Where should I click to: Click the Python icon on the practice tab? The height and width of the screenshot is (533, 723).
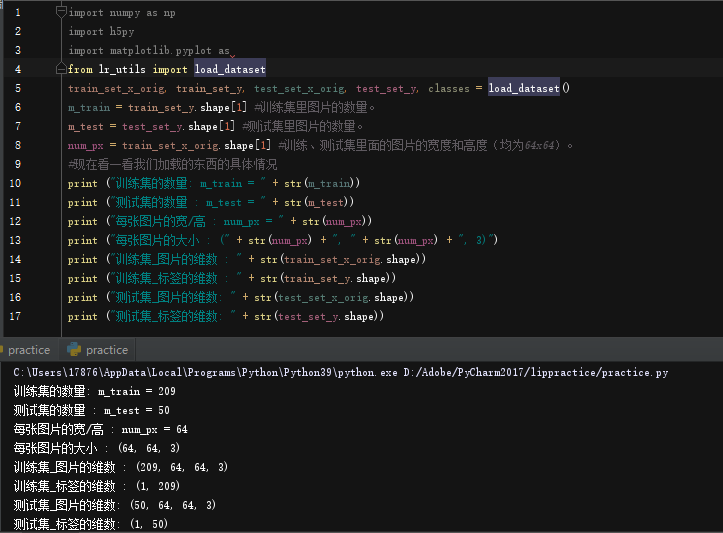tap(74, 350)
